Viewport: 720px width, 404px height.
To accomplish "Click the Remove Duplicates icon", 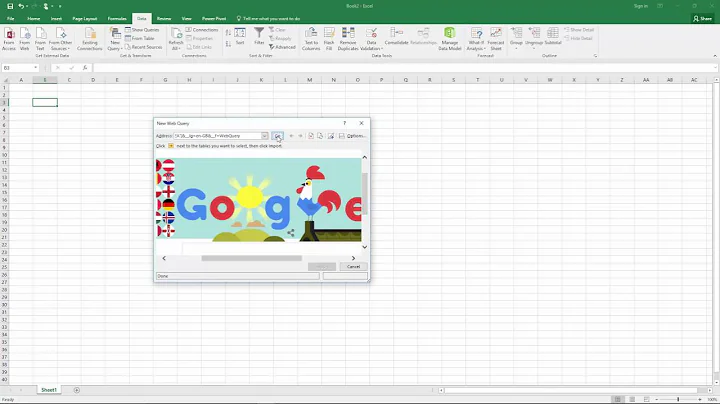I will pos(348,39).
